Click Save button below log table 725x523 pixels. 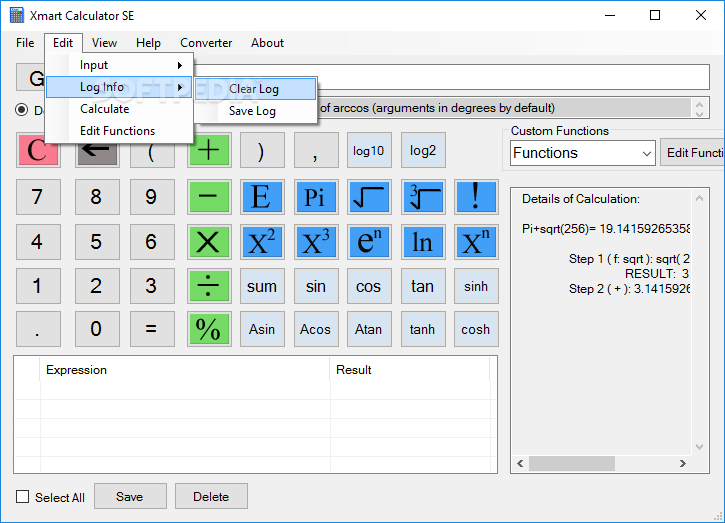coord(130,497)
